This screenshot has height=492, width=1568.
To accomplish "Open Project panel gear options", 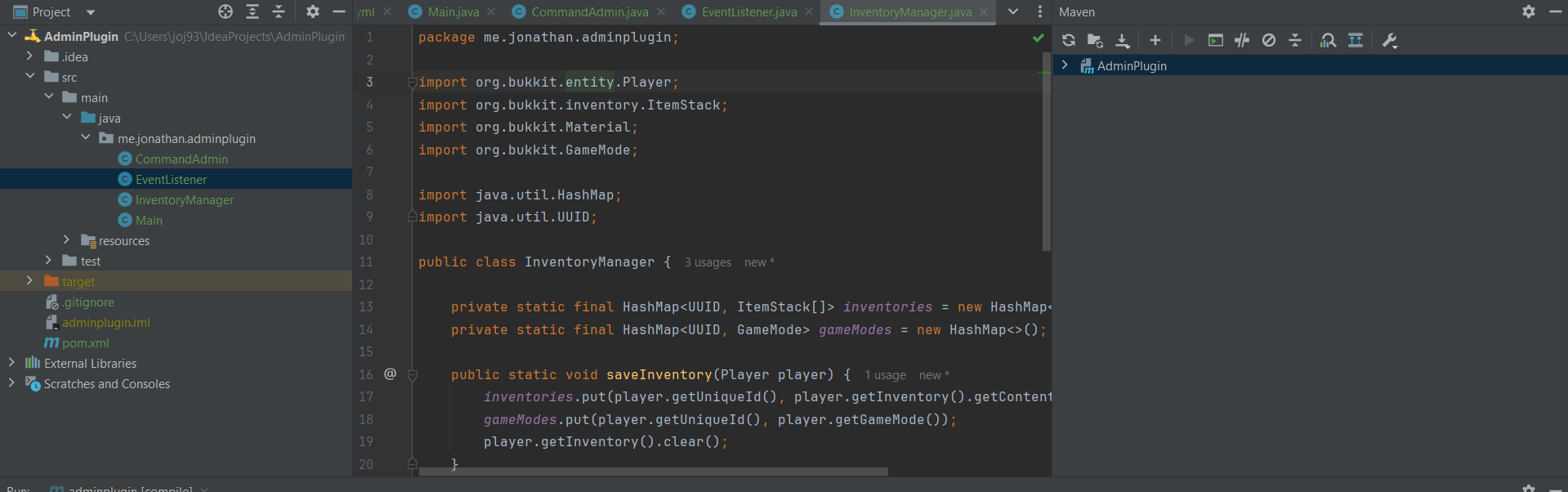I will [312, 11].
